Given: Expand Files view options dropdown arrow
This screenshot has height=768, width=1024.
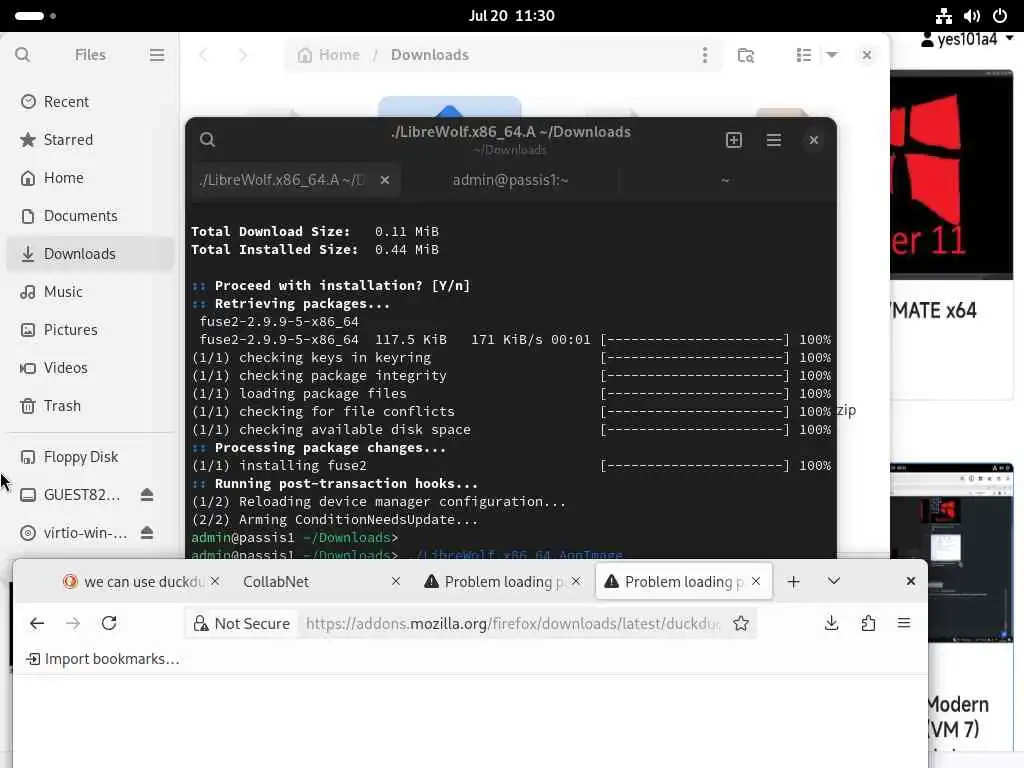Looking at the screenshot, I should pos(832,55).
